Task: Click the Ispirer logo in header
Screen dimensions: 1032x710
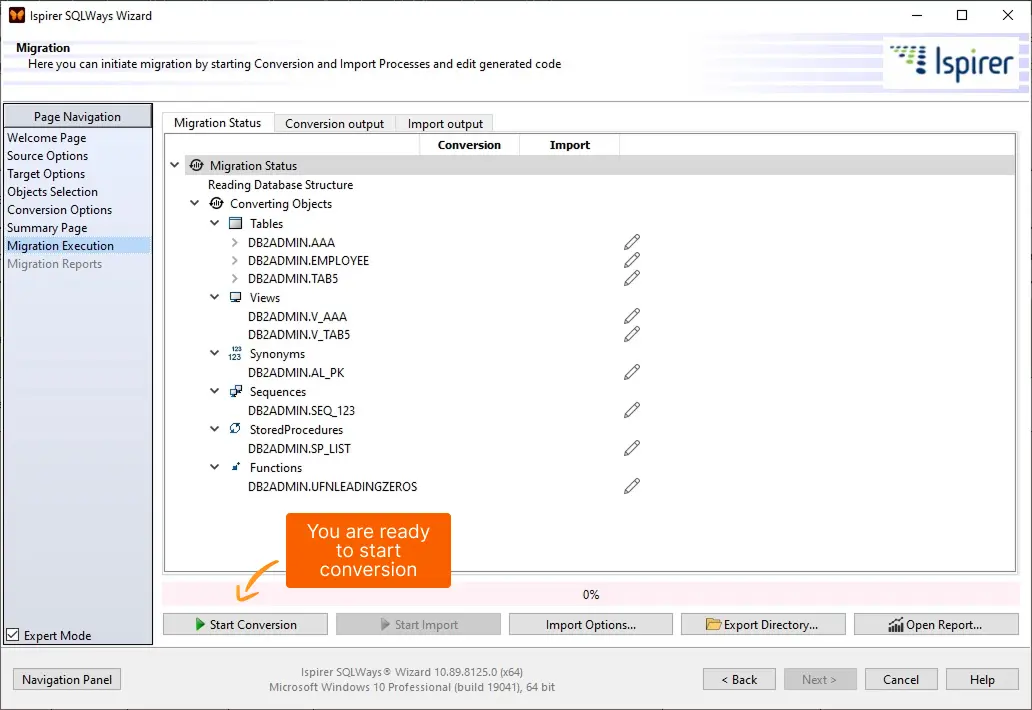Action: point(951,63)
